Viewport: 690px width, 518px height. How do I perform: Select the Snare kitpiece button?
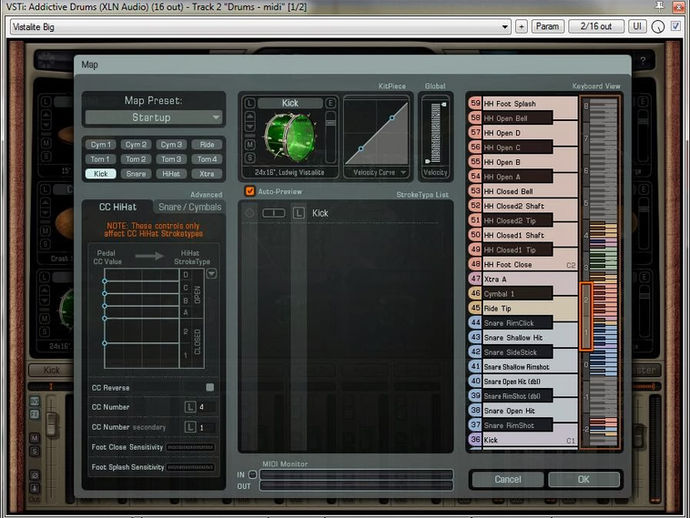tap(136, 173)
